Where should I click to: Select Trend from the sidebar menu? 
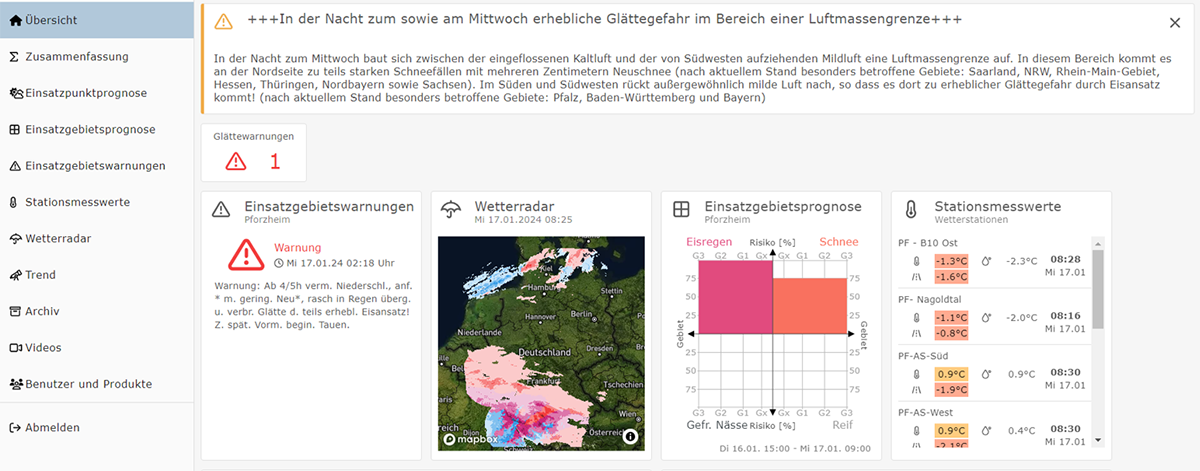click(x=40, y=275)
